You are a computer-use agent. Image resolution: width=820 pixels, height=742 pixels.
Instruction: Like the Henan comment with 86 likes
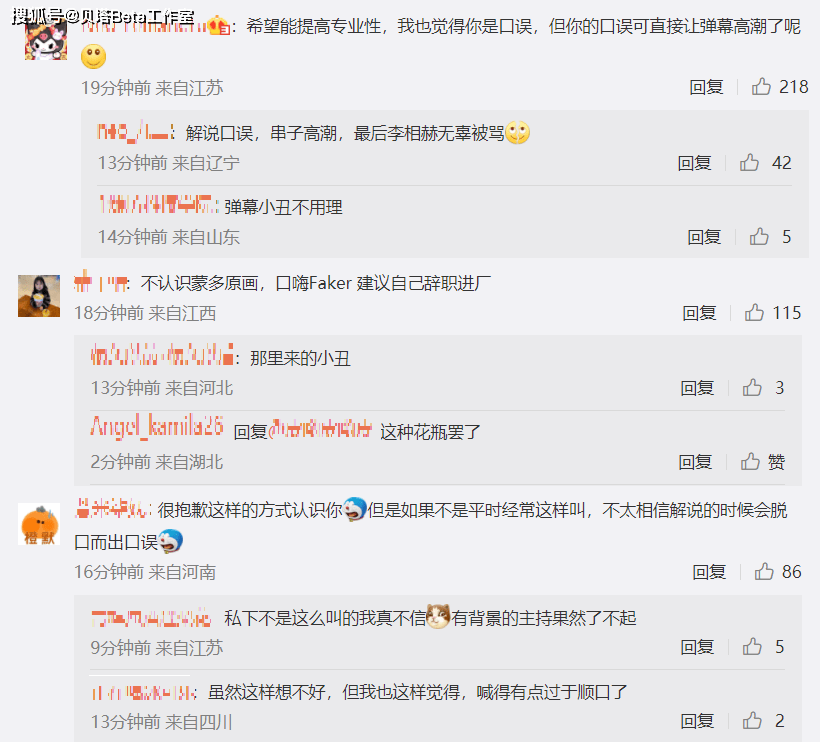(x=764, y=572)
